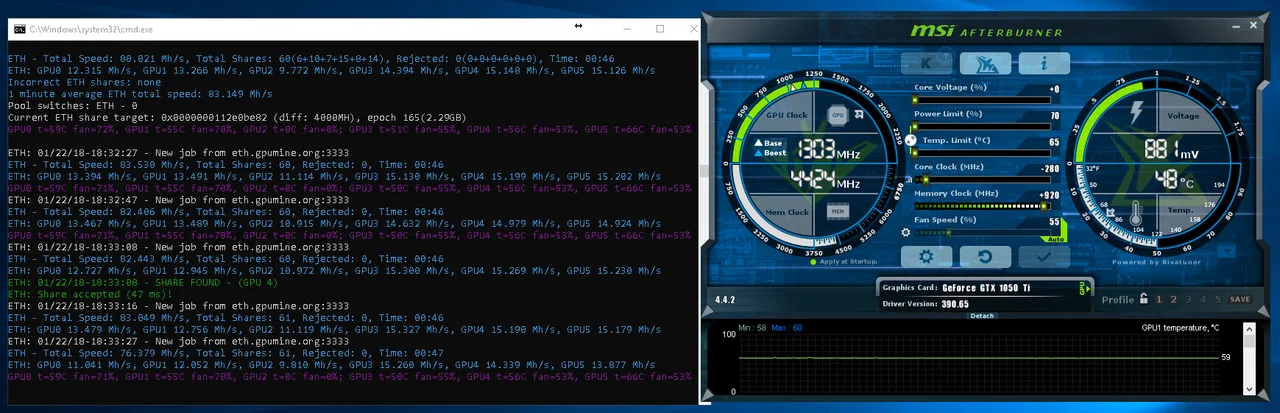Screen dimensions: 1280x413
Task: Reset settings to defaults in Afterburner
Action: 984,256
